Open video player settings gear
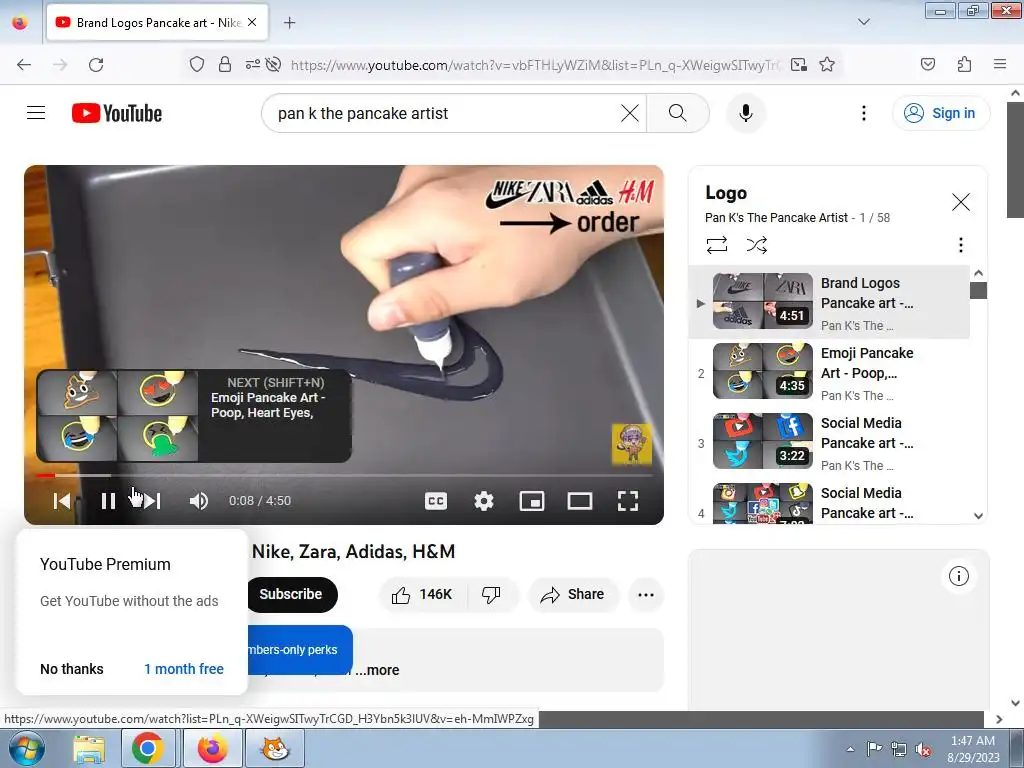The height and width of the screenshot is (768, 1024). click(x=483, y=501)
